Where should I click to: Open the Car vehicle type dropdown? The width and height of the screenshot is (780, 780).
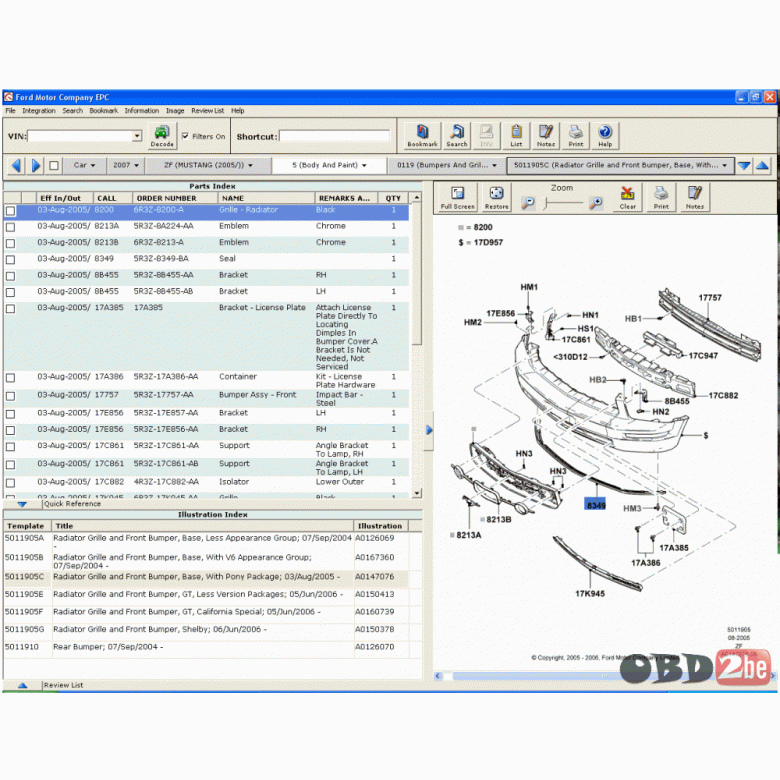tap(84, 165)
